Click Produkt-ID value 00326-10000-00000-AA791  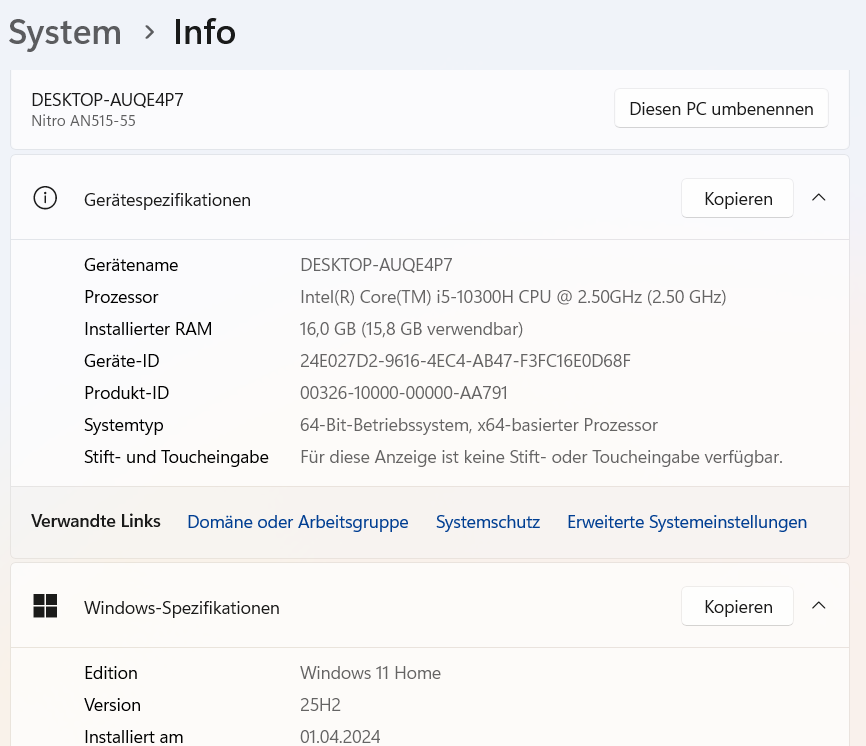(404, 393)
